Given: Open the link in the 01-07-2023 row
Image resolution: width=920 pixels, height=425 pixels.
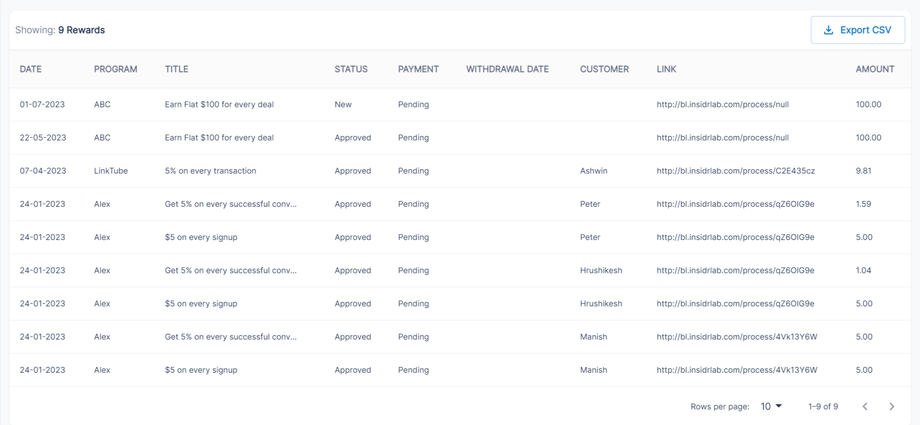Looking at the screenshot, I should click(x=722, y=104).
